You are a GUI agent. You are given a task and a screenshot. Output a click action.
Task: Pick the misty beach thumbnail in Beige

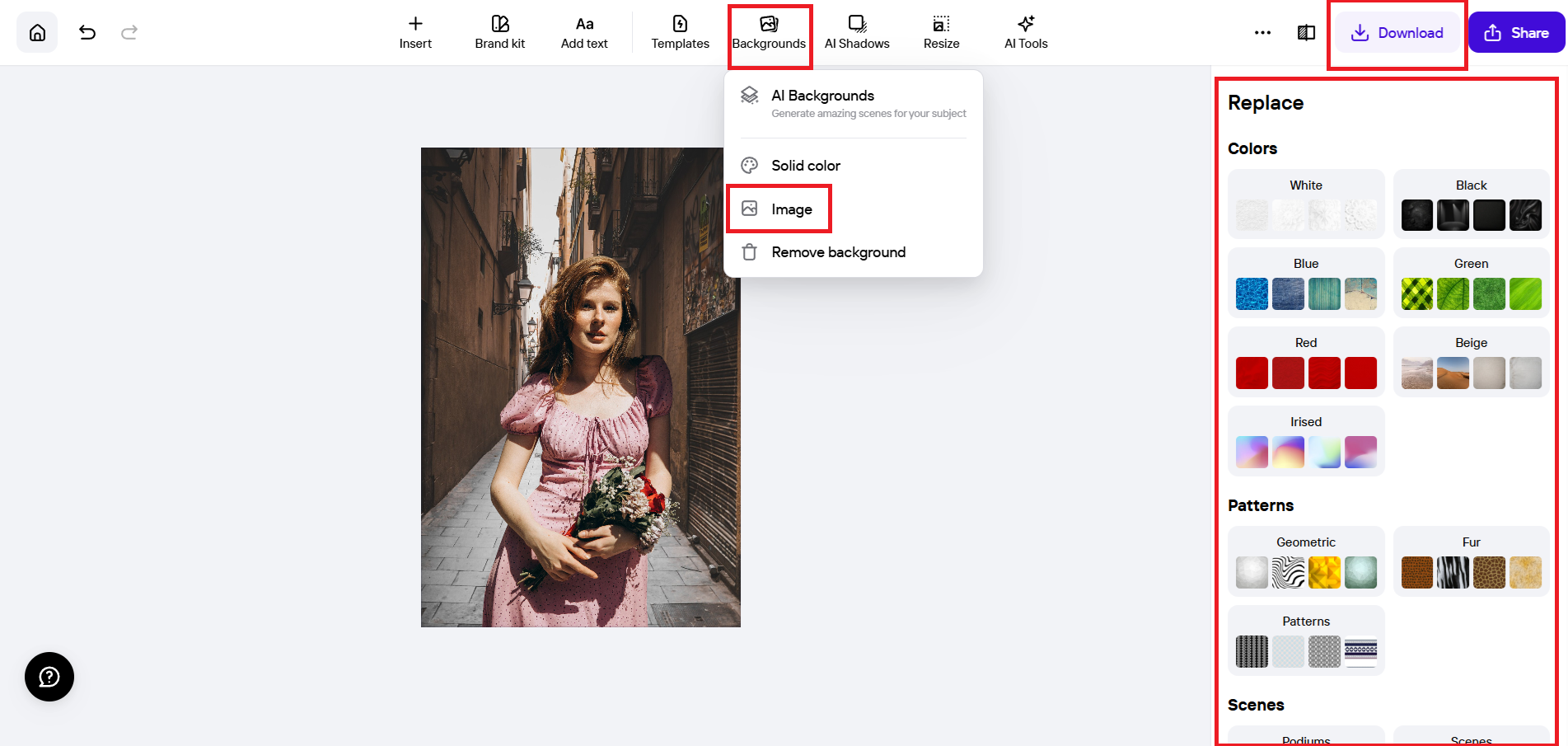click(x=1417, y=373)
